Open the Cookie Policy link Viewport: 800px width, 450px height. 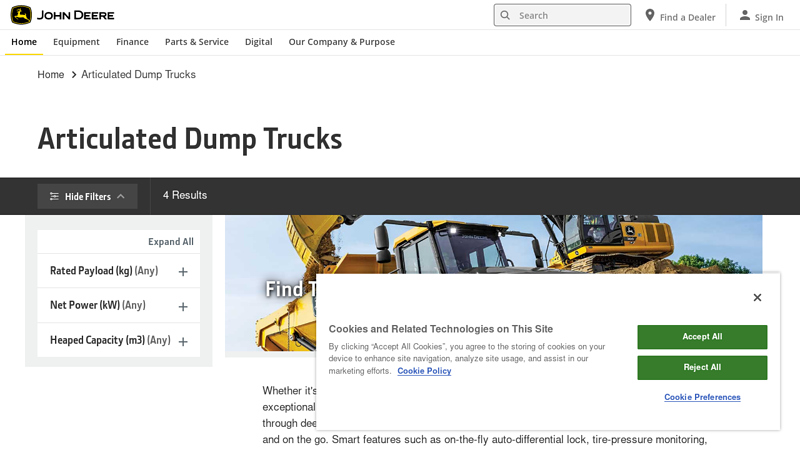[x=424, y=371]
